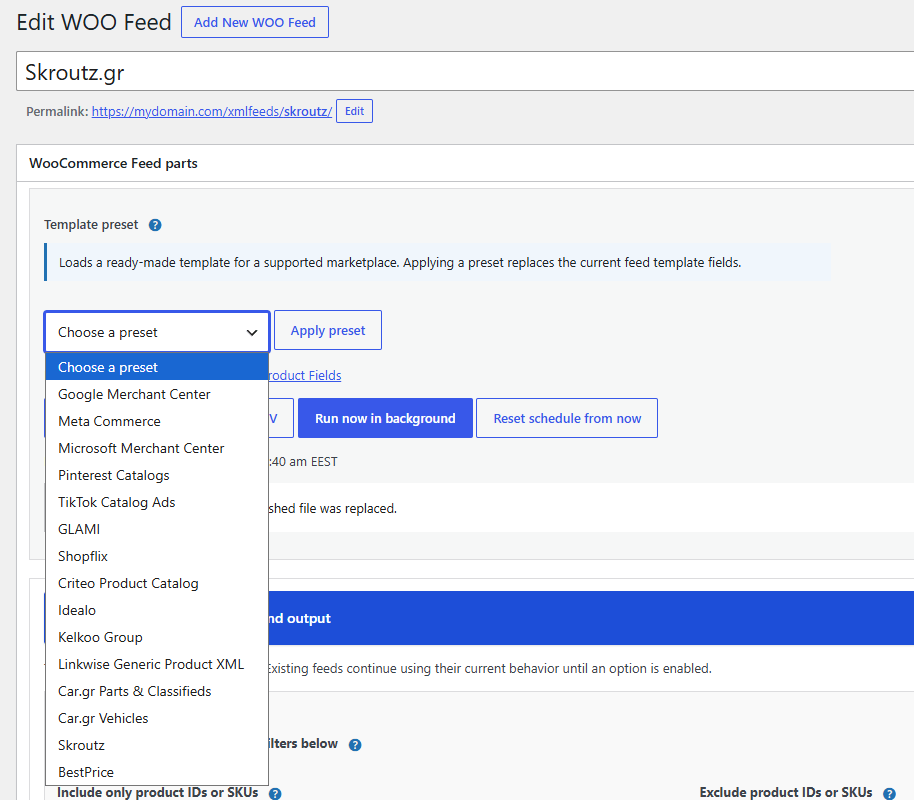Open the Product Fields link
This screenshot has width=914, height=800.
point(304,376)
